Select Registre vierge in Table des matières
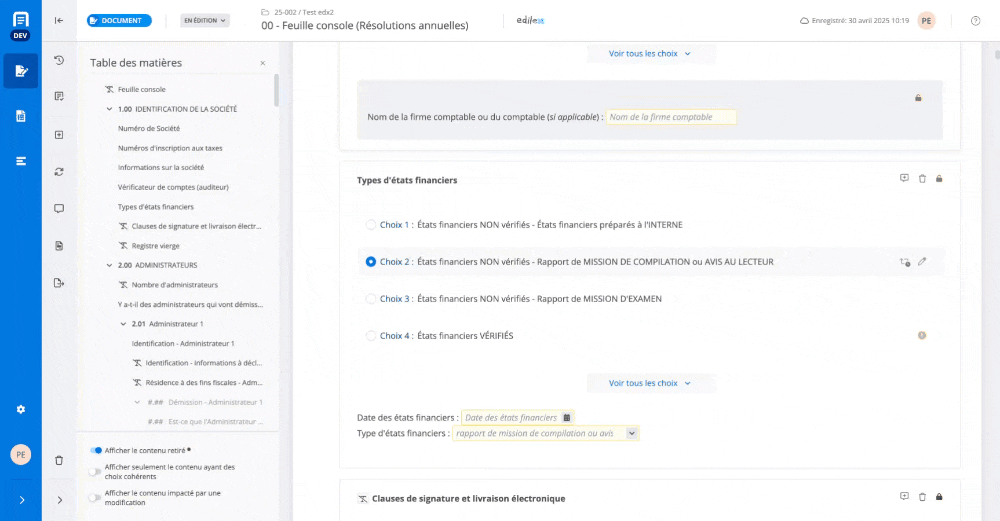Screen dimensions: 1000x521 pyautogui.click(x=155, y=245)
